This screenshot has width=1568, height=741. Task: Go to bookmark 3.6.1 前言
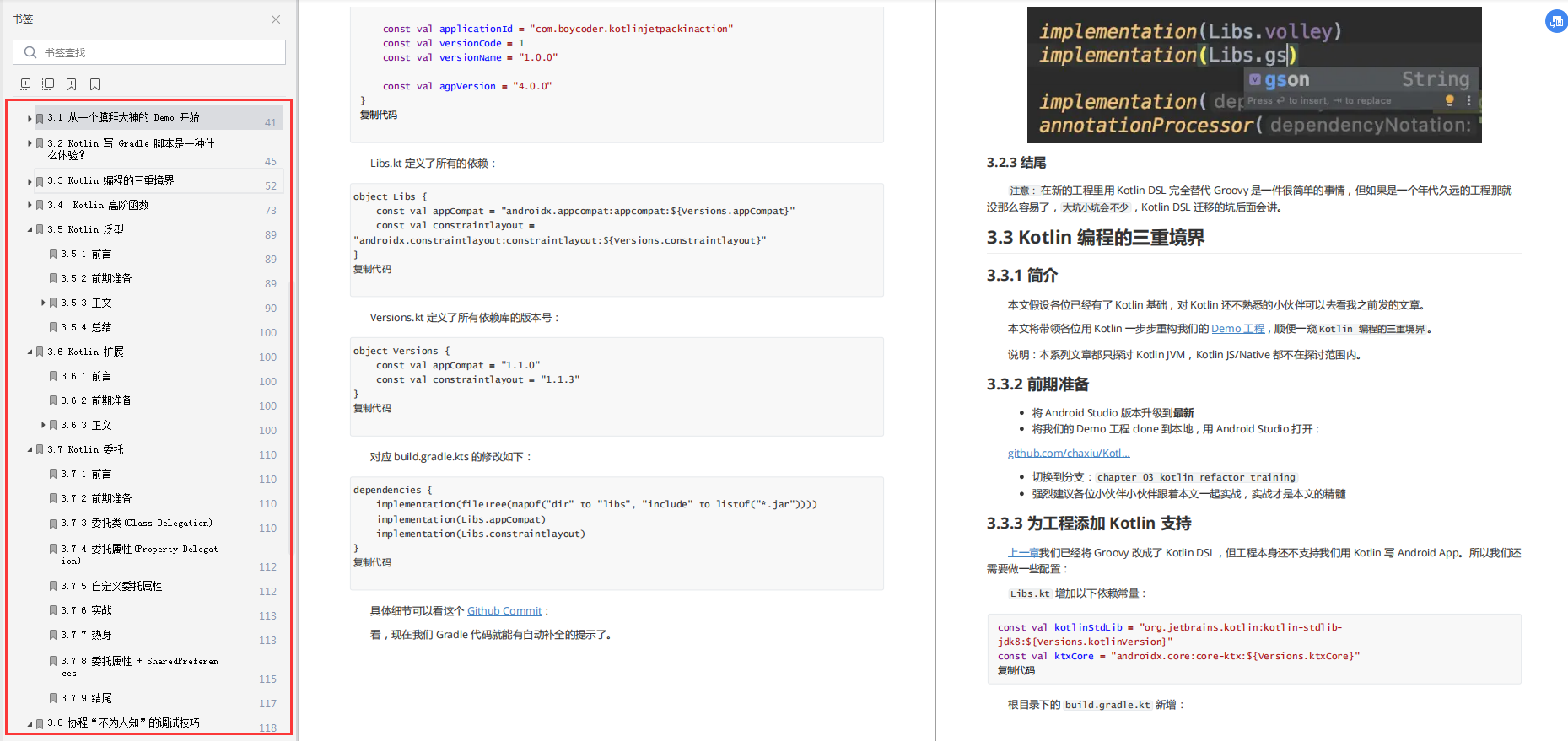pos(86,376)
